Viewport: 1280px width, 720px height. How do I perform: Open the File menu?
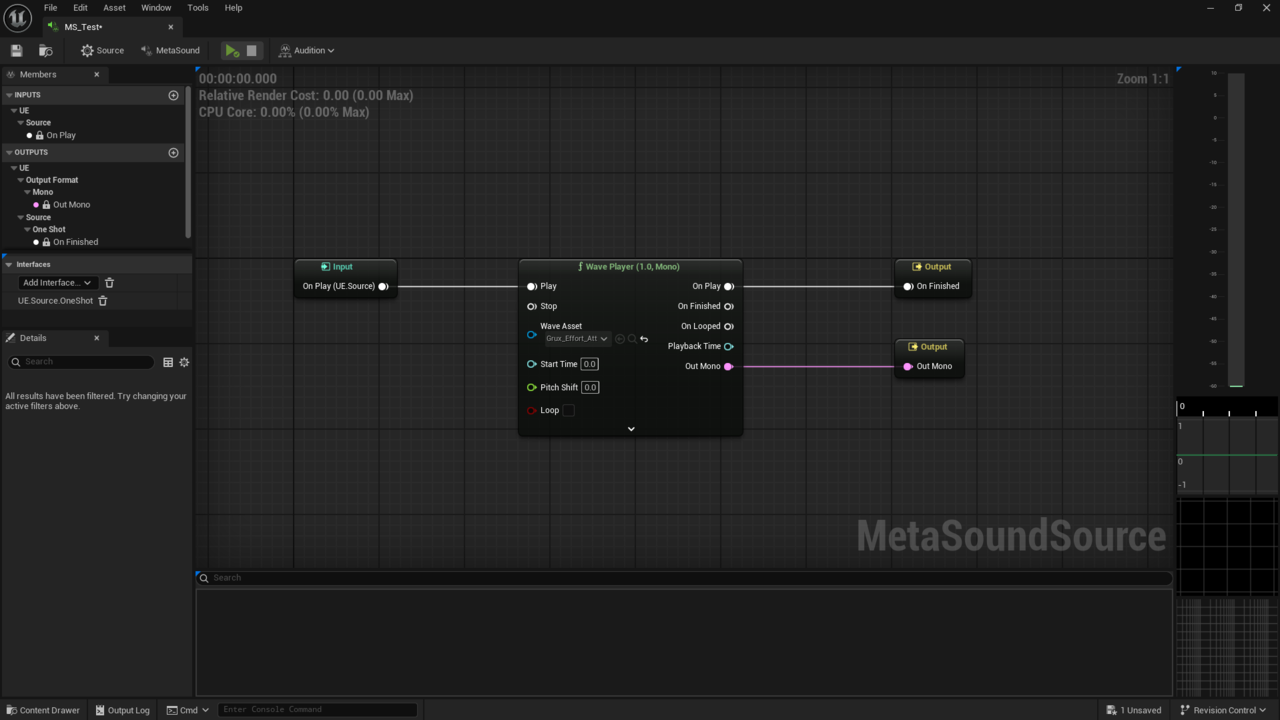50,8
